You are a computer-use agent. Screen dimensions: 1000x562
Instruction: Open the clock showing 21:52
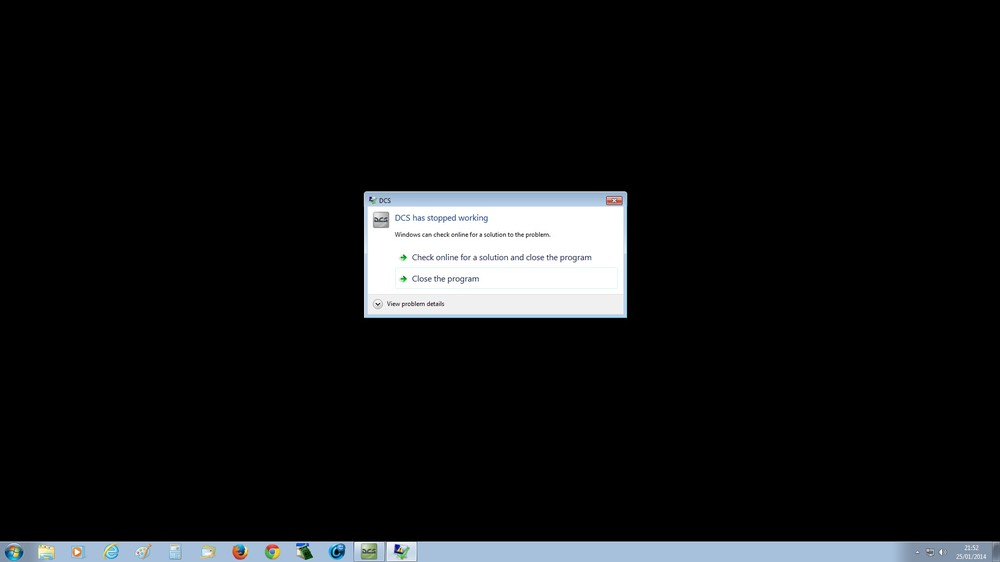point(971,552)
